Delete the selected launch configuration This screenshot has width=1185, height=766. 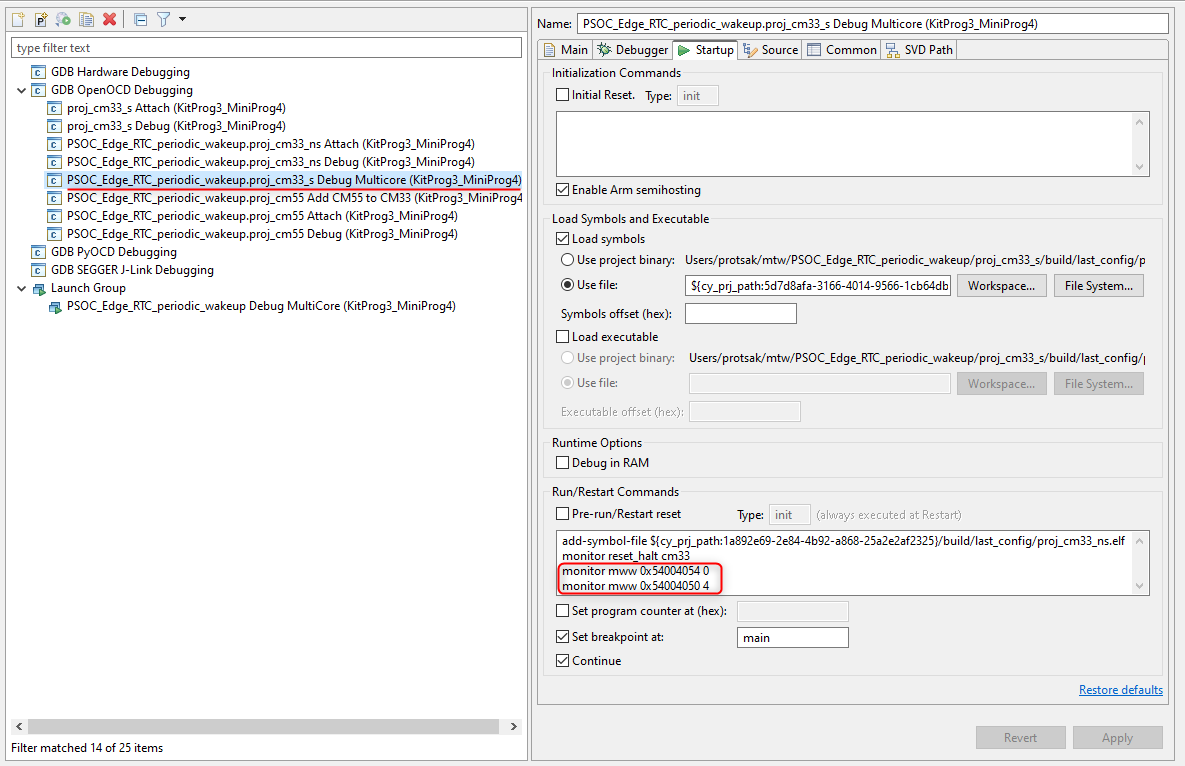pos(109,19)
